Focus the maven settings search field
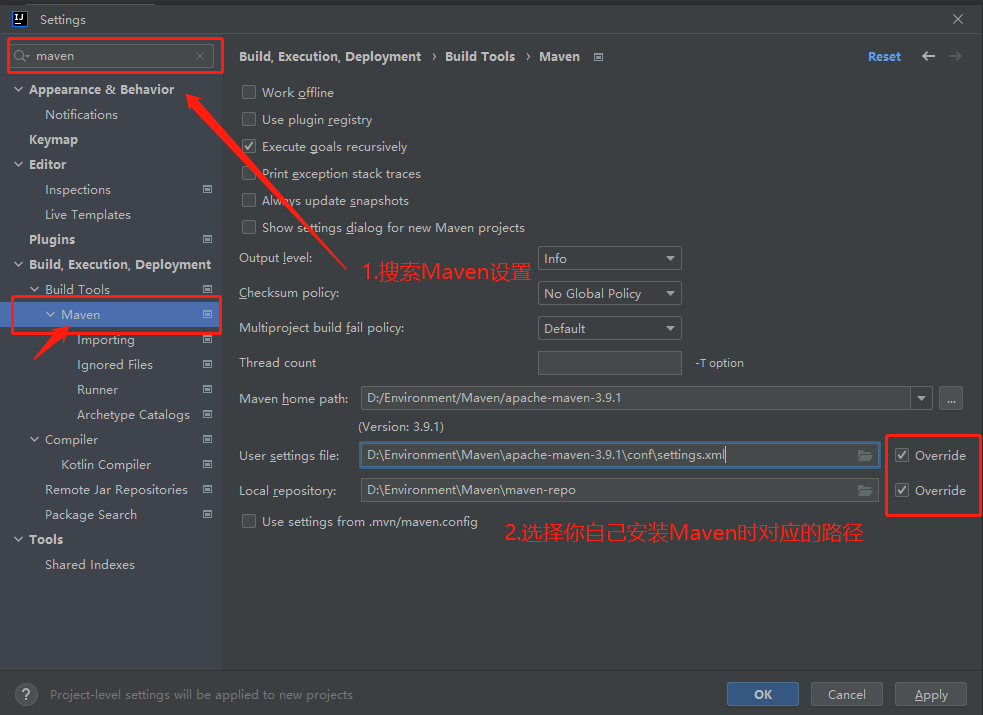983x715 pixels. click(x=113, y=56)
